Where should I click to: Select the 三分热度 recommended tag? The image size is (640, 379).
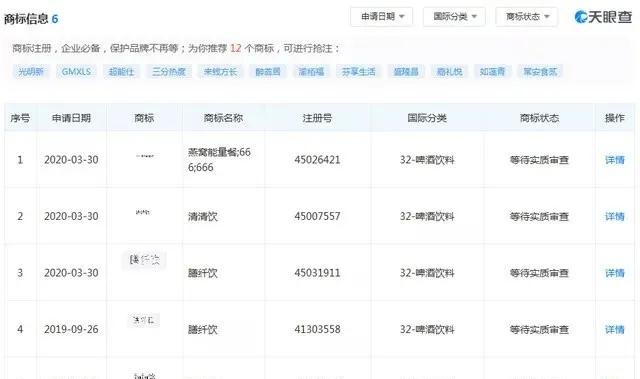(169, 72)
